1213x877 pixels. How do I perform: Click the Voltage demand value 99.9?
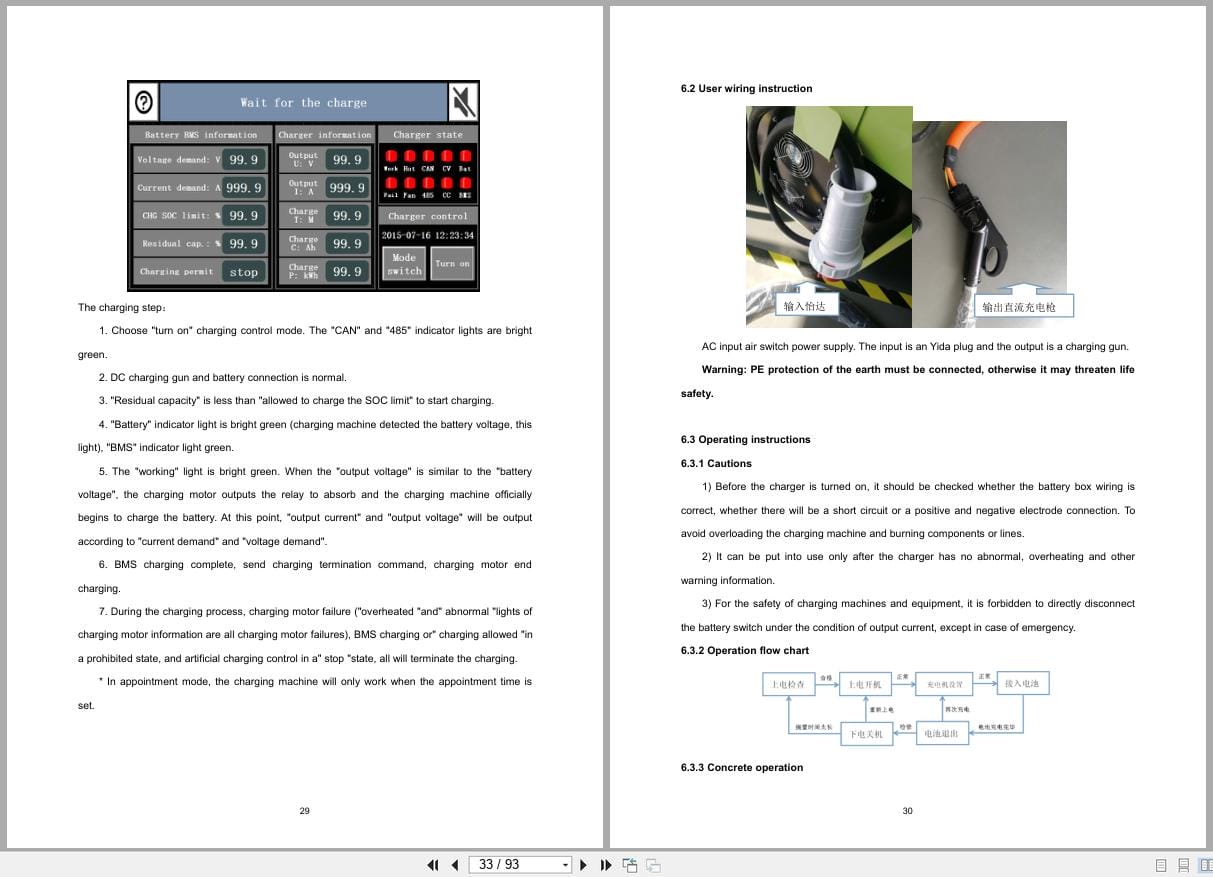[x=244, y=160]
